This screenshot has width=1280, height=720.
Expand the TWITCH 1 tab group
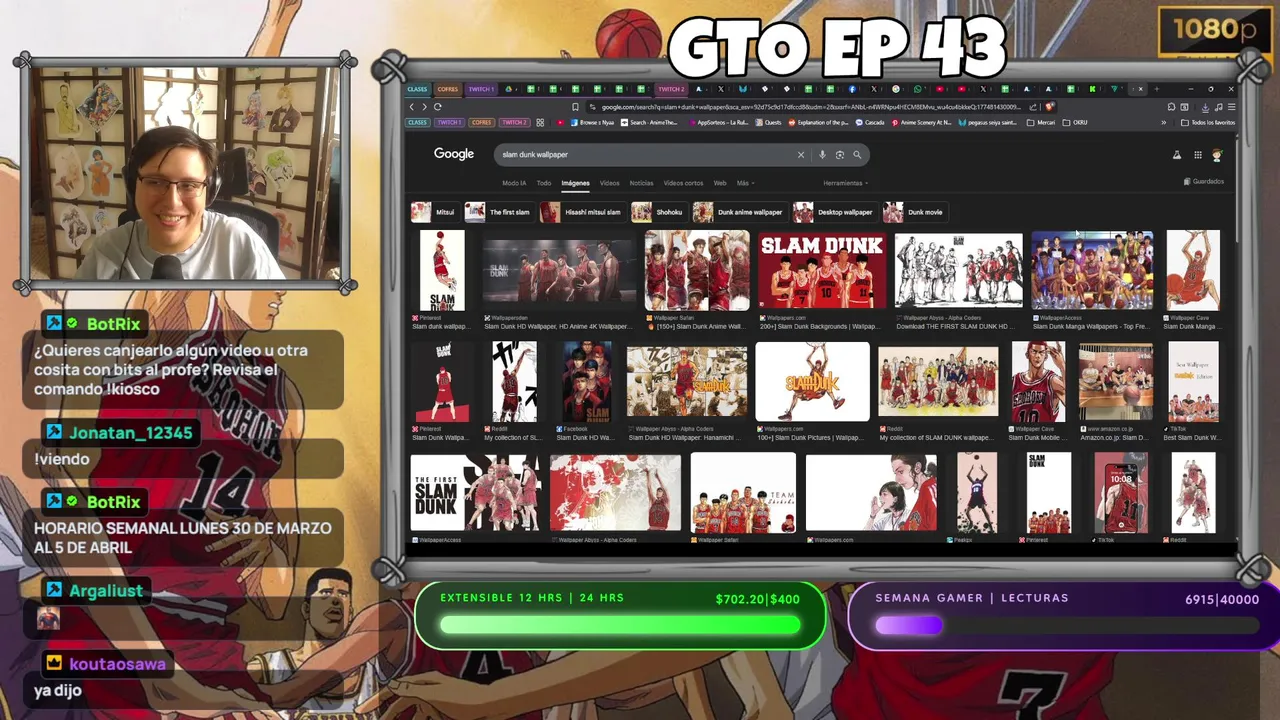[x=481, y=89]
